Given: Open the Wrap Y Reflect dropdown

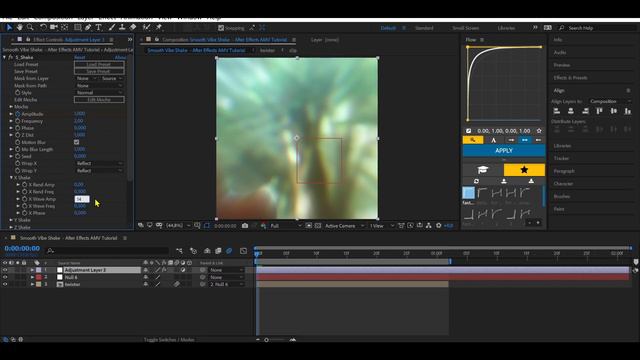Looking at the screenshot, I should (99, 170).
